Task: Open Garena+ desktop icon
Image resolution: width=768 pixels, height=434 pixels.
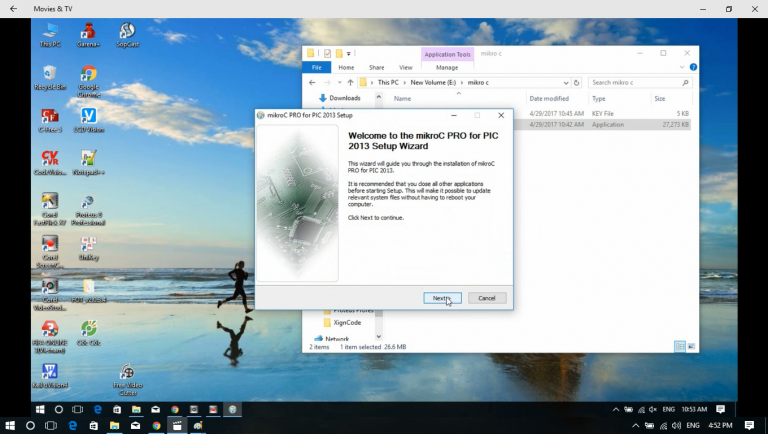Action: pos(88,35)
